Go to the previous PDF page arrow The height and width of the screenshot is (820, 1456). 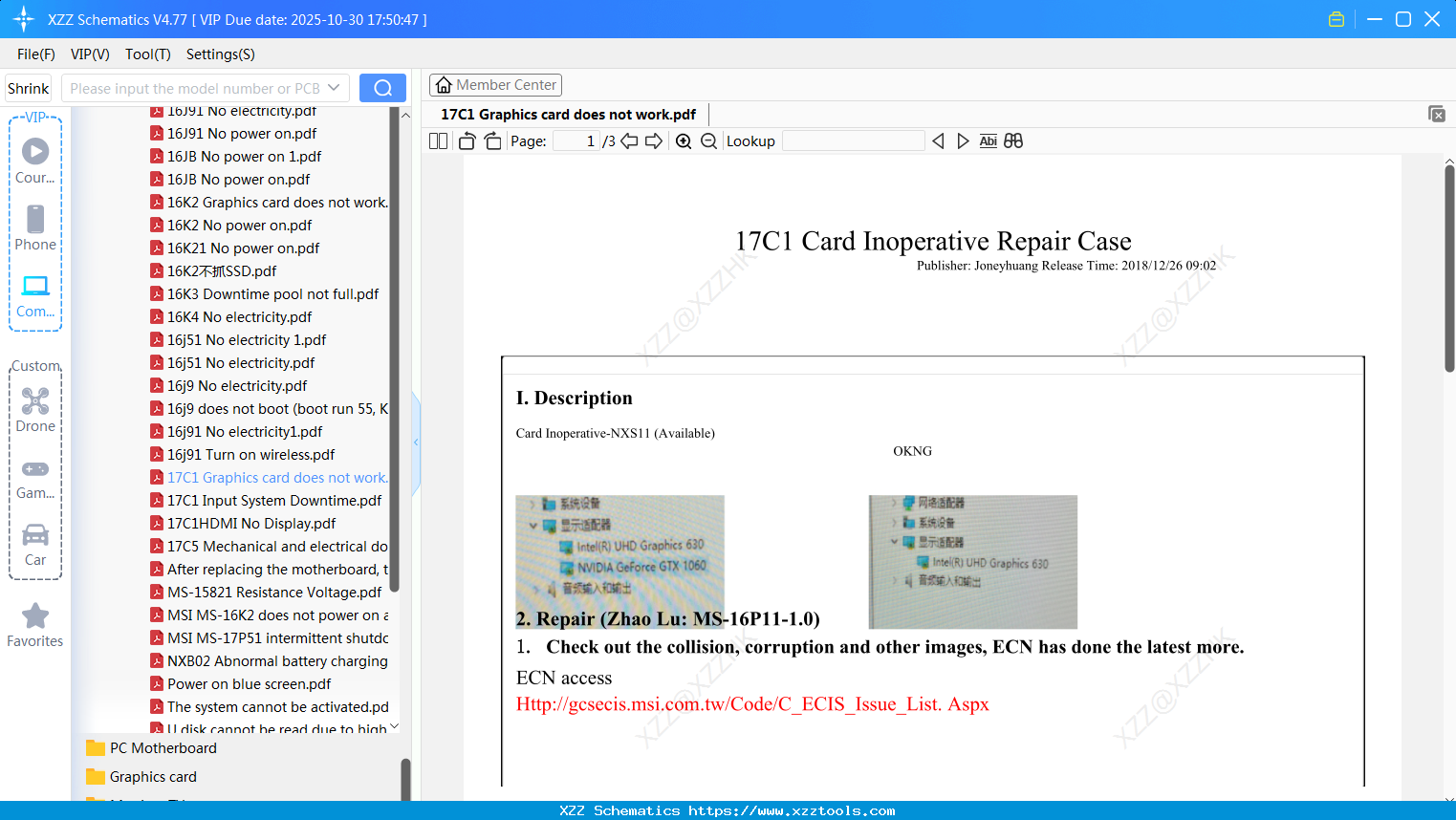tap(629, 141)
